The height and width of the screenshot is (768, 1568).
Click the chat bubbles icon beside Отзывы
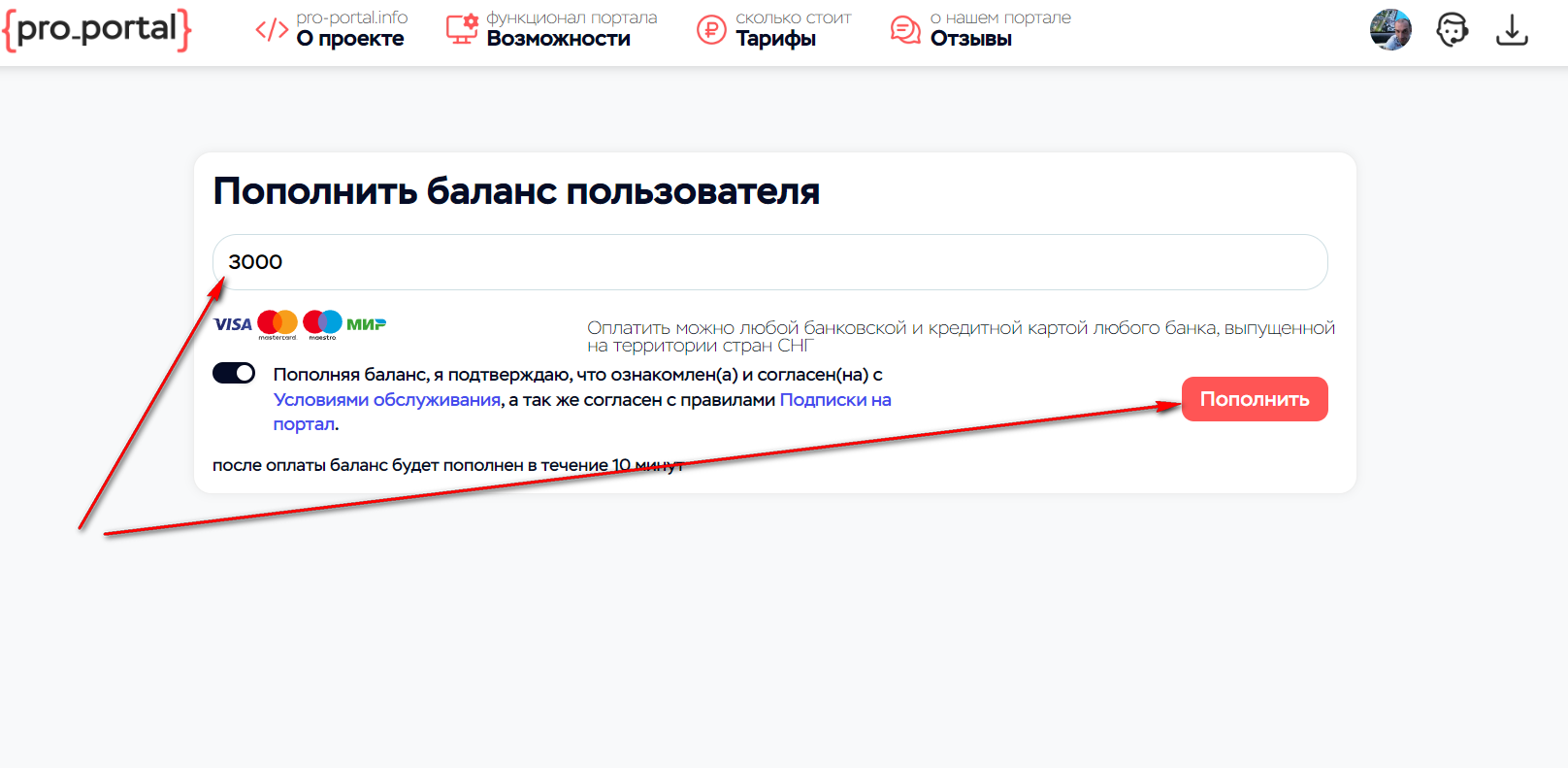[905, 30]
